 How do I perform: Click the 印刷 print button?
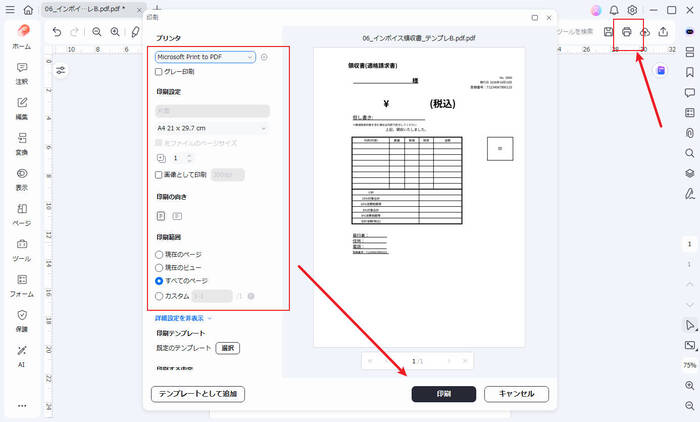point(444,394)
